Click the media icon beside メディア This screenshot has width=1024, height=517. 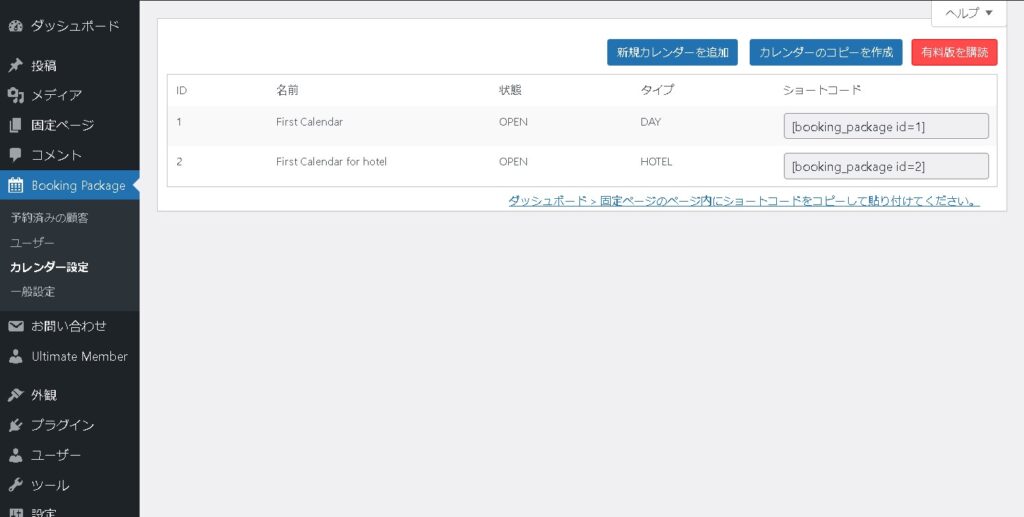[x=15, y=96]
